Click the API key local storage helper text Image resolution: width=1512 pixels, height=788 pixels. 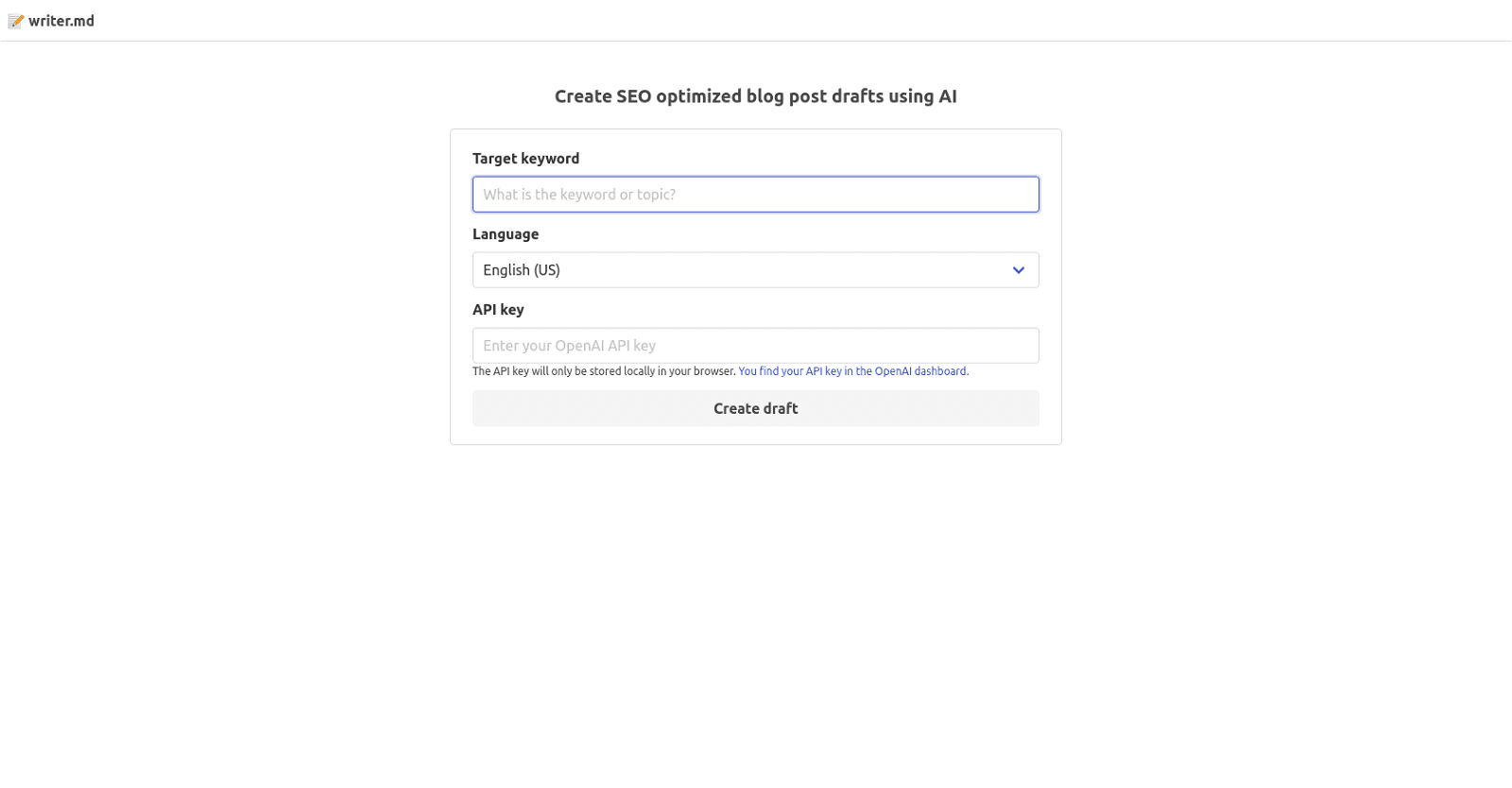tap(604, 371)
